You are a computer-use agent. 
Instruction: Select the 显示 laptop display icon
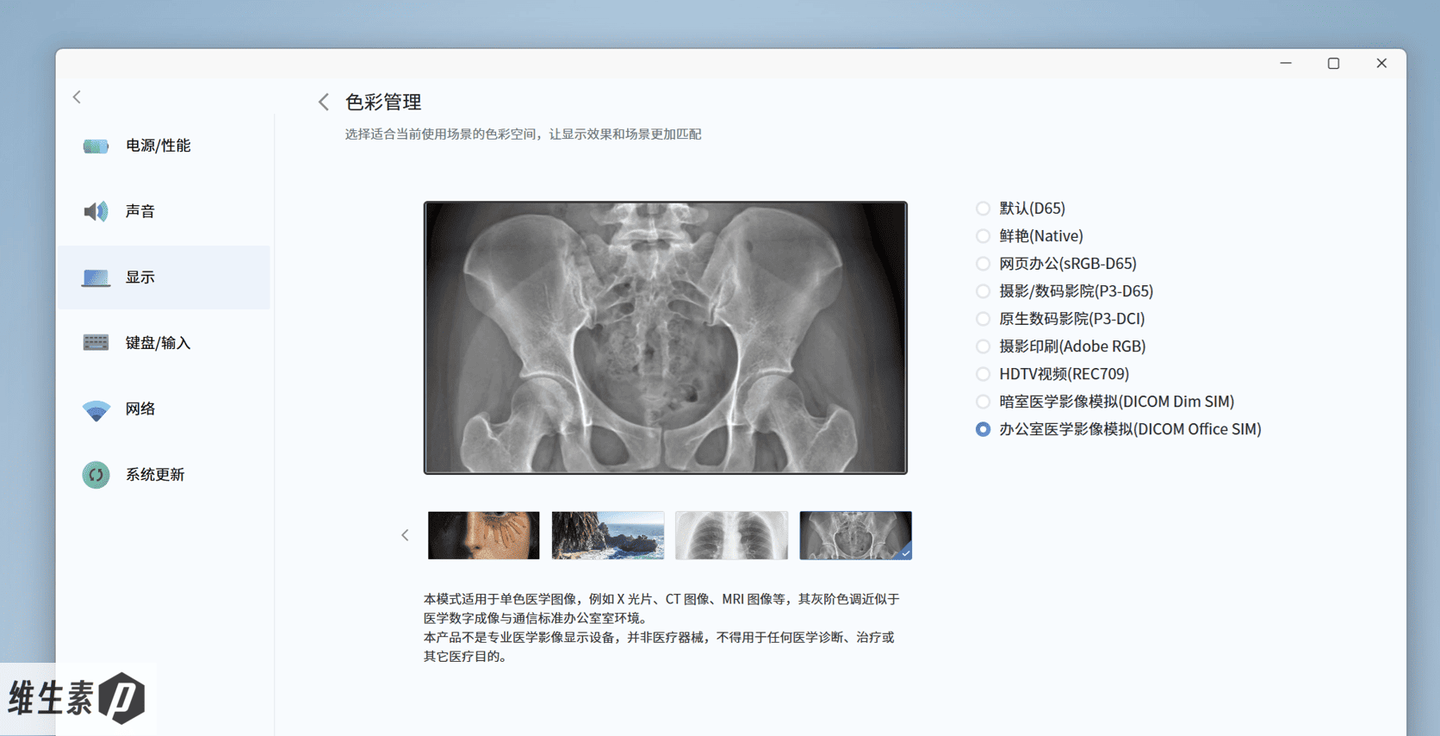[96, 277]
